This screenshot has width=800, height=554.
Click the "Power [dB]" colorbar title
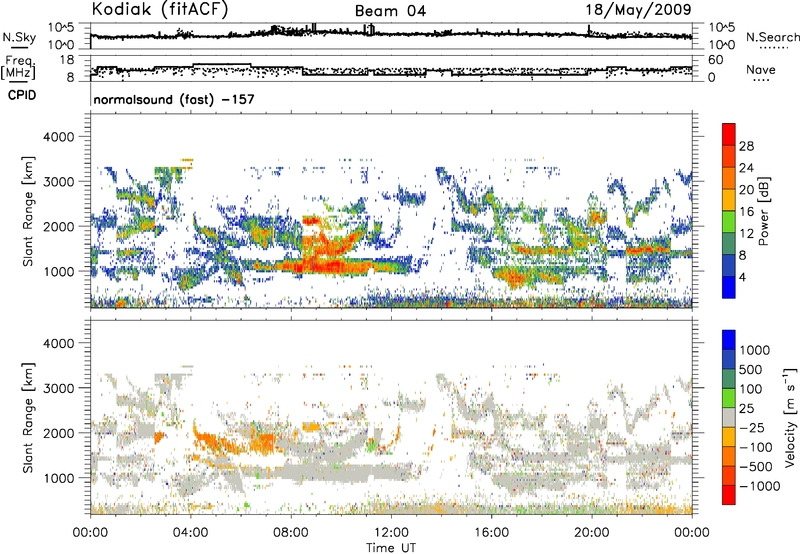pos(764,211)
